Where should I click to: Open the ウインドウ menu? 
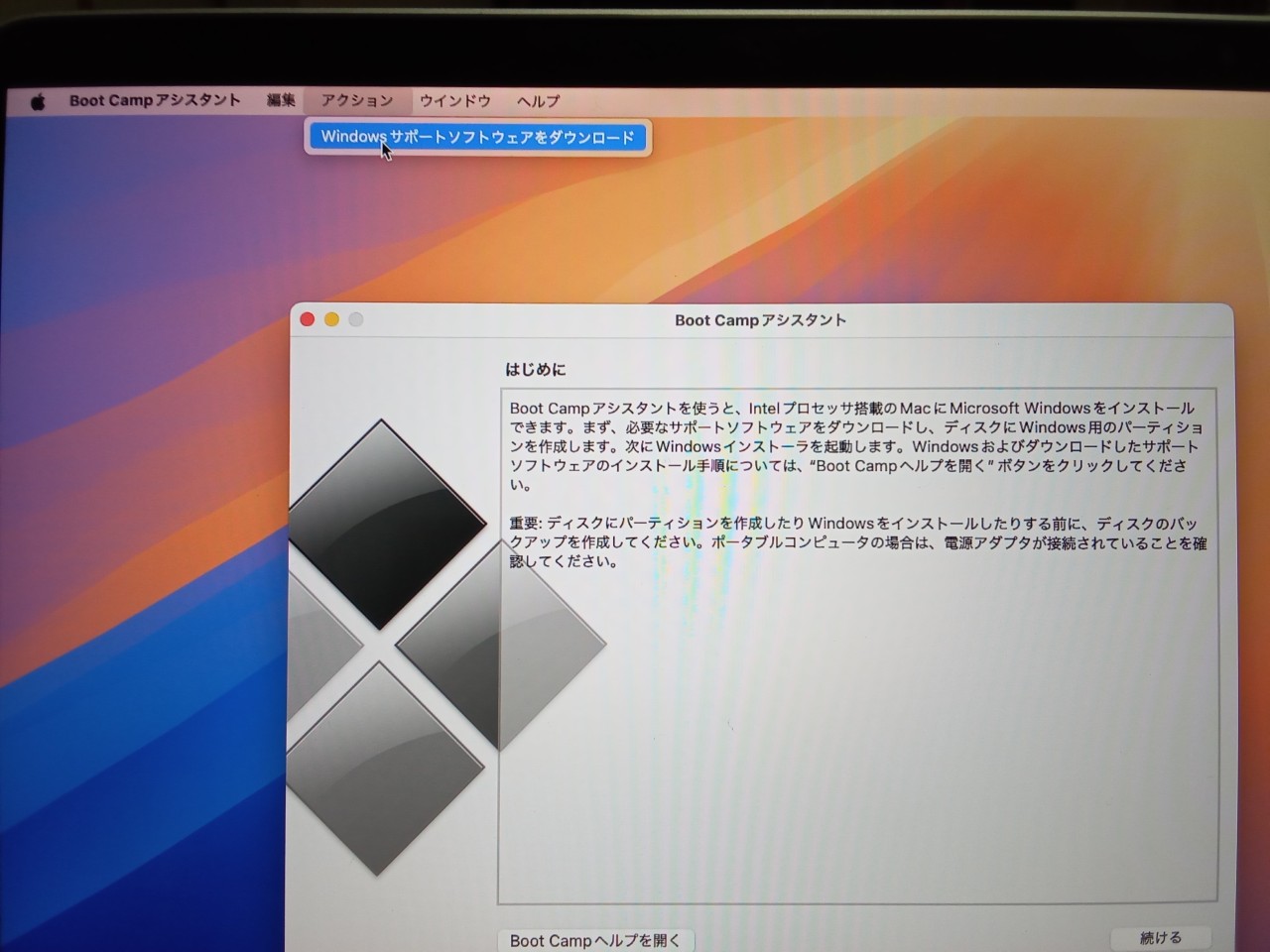(455, 100)
